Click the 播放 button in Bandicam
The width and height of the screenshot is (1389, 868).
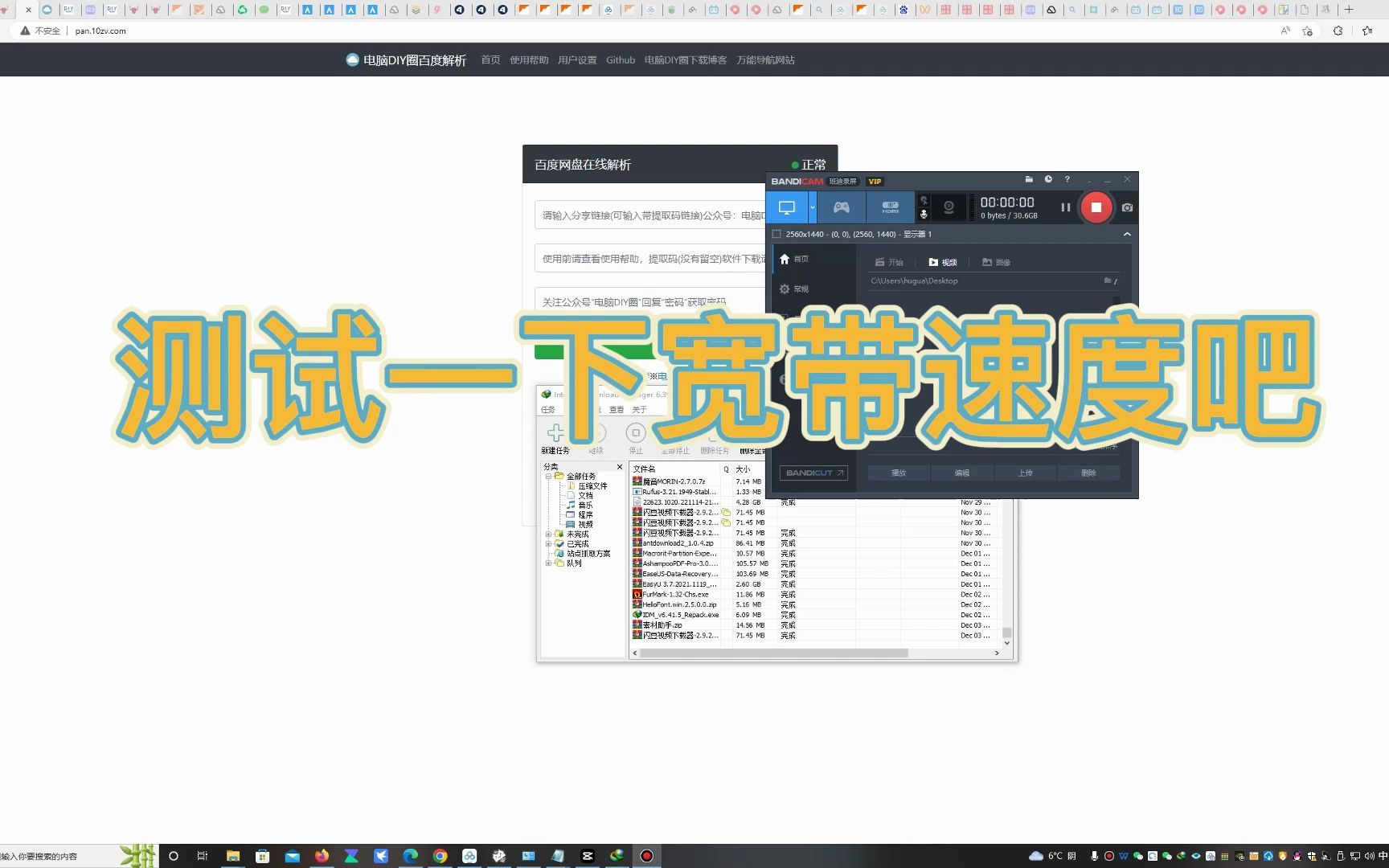click(899, 473)
